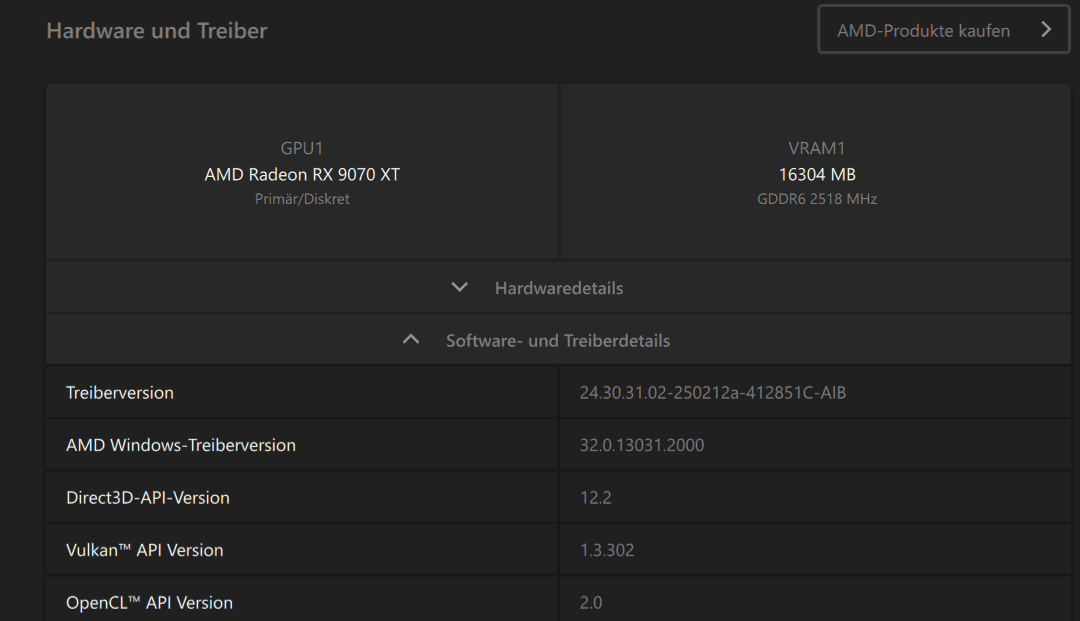This screenshot has width=1080, height=621.
Task: Expand the Hardwaredetails section
Action: [x=558, y=288]
